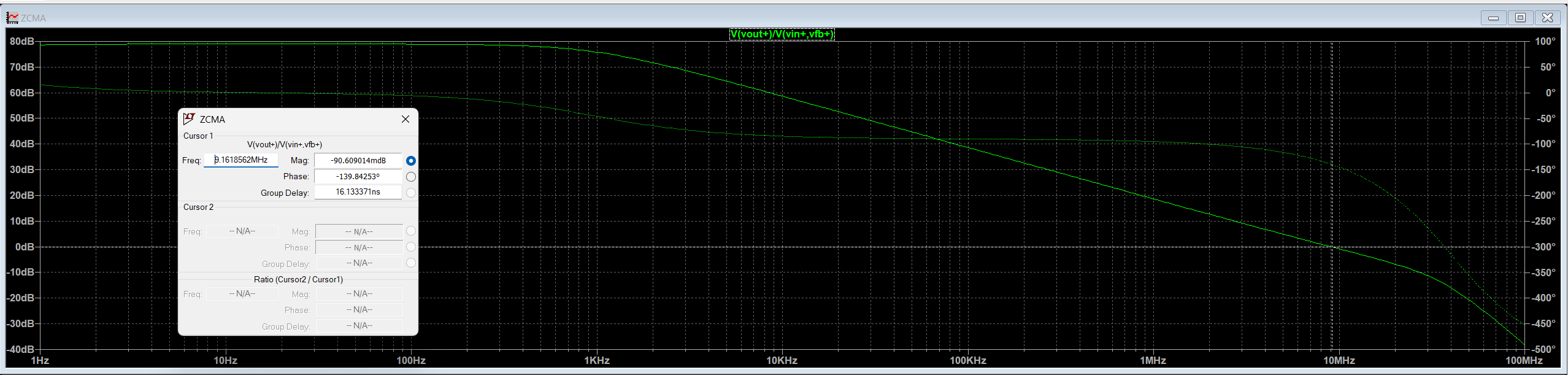The height and width of the screenshot is (375, 1568).
Task: Click the 100KHz frequency axis label
Action: pos(968,361)
